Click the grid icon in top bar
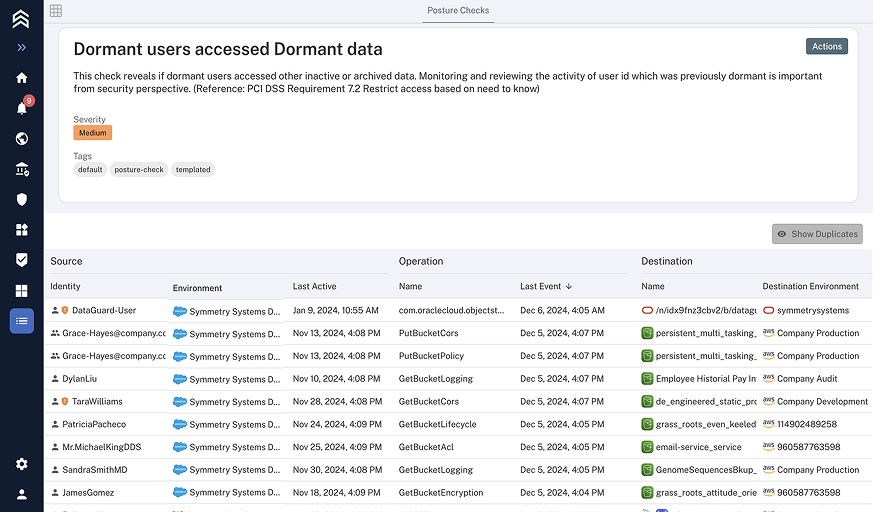 (x=56, y=10)
